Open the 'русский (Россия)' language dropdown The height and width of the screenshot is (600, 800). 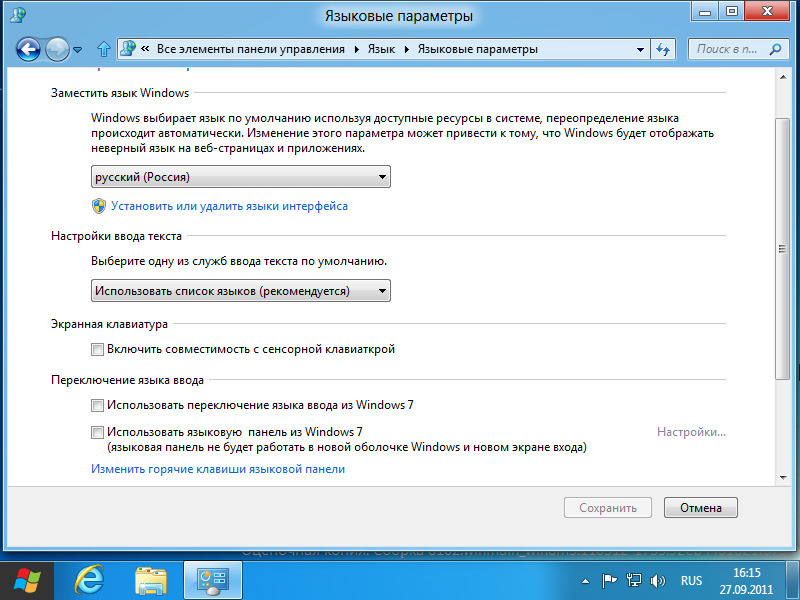coord(241,177)
